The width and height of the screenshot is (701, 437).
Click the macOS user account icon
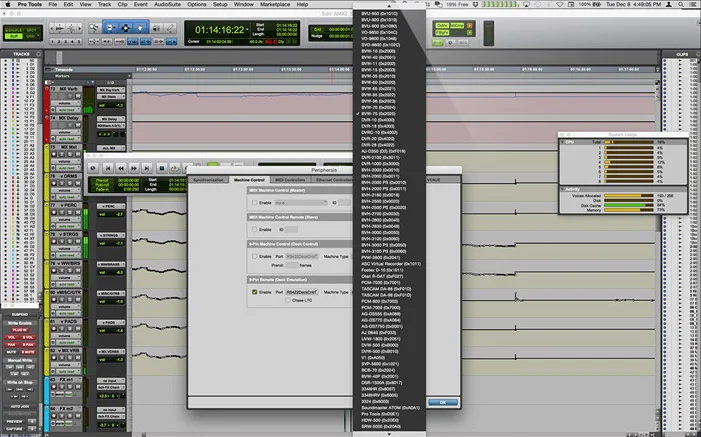coord(669,4)
